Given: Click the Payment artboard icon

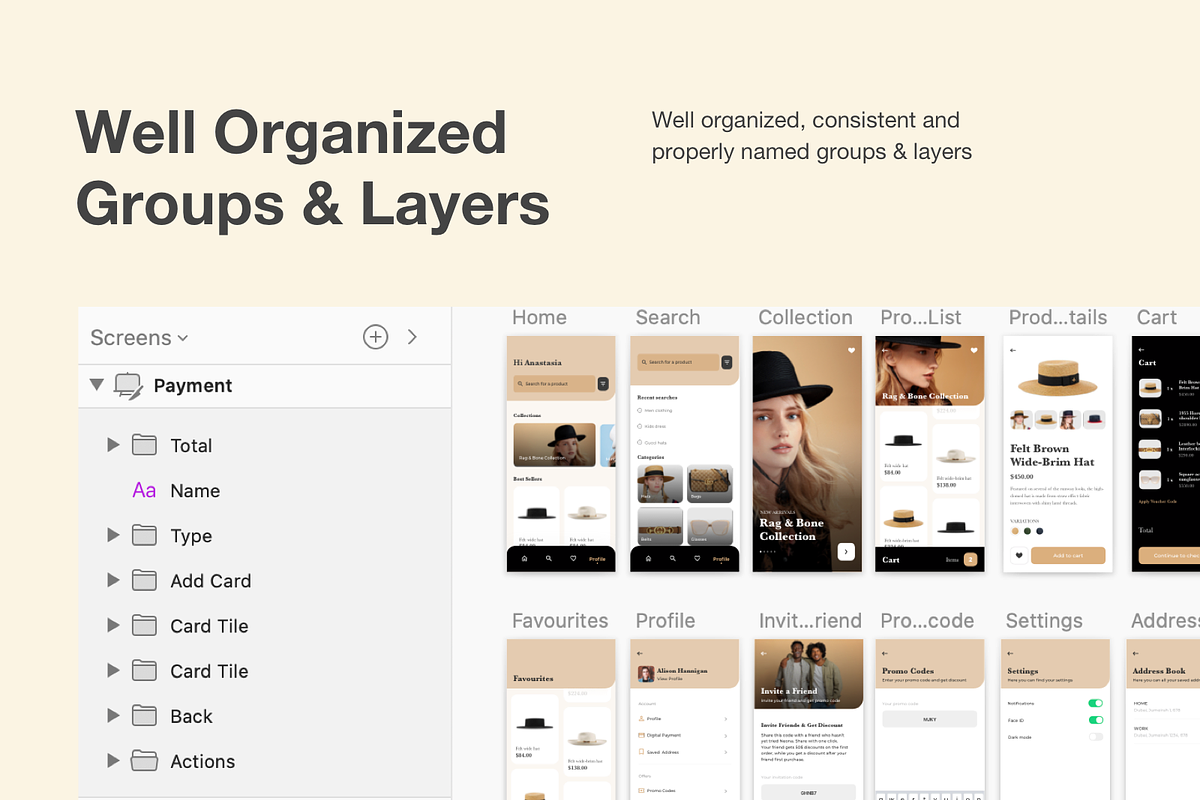Looking at the screenshot, I should [129, 386].
